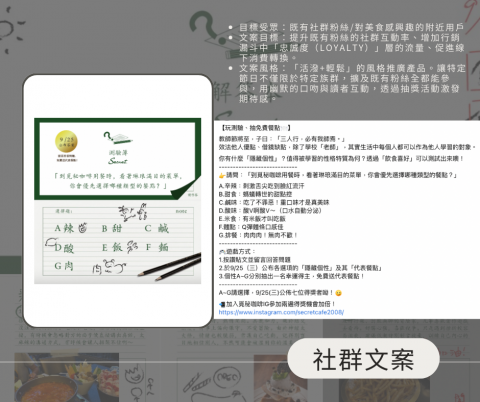This screenshot has width=480, height=402.
Task: Click the line "G.排餐：肉肉肉！無肉不歡！"
Action: pos(258,235)
